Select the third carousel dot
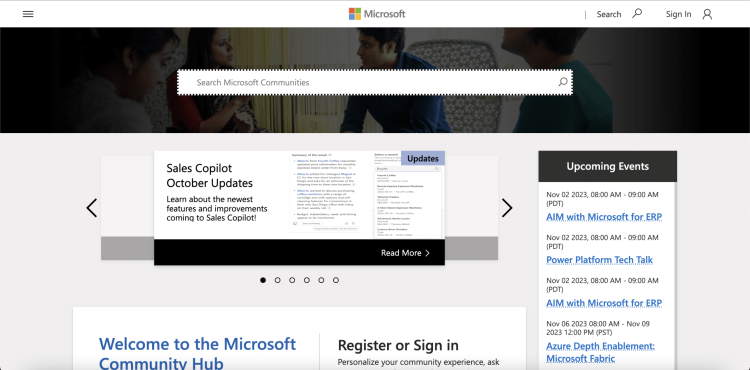Image resolution: width=750 pixels, height=370 pixels. tap(292, 280)
